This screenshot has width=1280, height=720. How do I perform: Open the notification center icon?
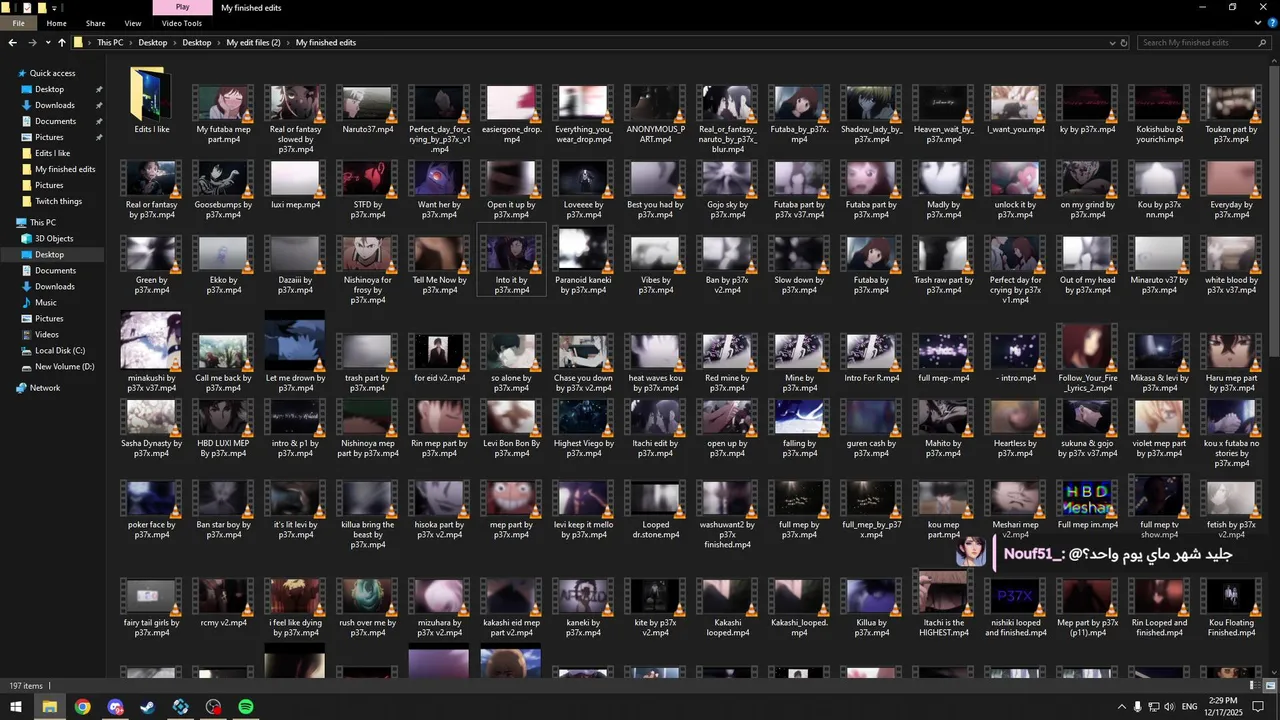tap(1258, 707)
